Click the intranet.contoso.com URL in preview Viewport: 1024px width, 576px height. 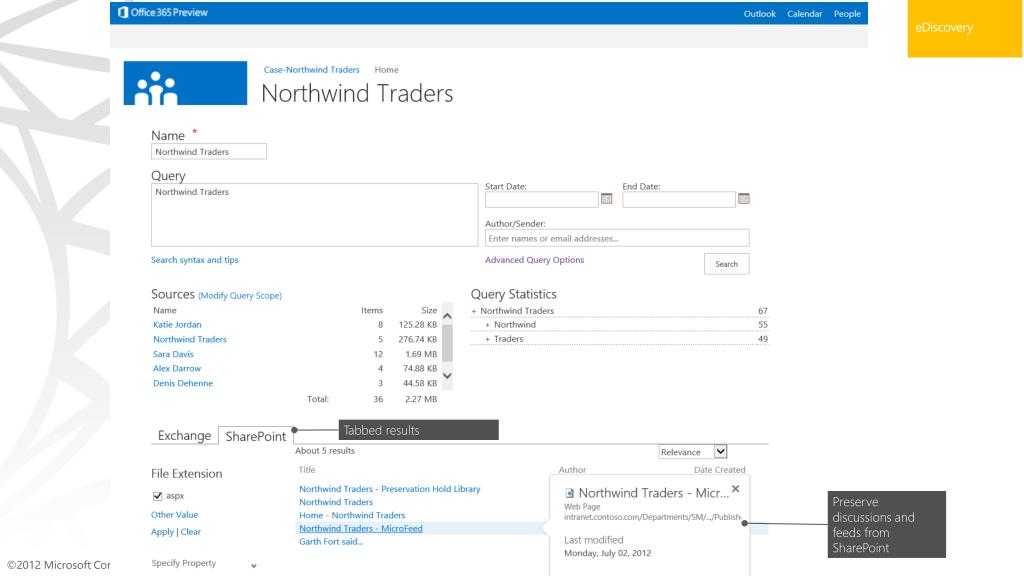652,517
